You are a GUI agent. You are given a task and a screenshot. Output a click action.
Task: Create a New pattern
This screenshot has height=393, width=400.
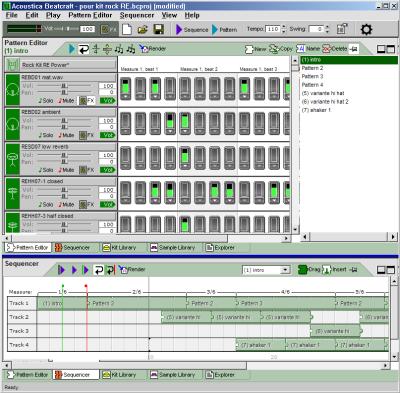pyautogui.click(x=255, y=49)
